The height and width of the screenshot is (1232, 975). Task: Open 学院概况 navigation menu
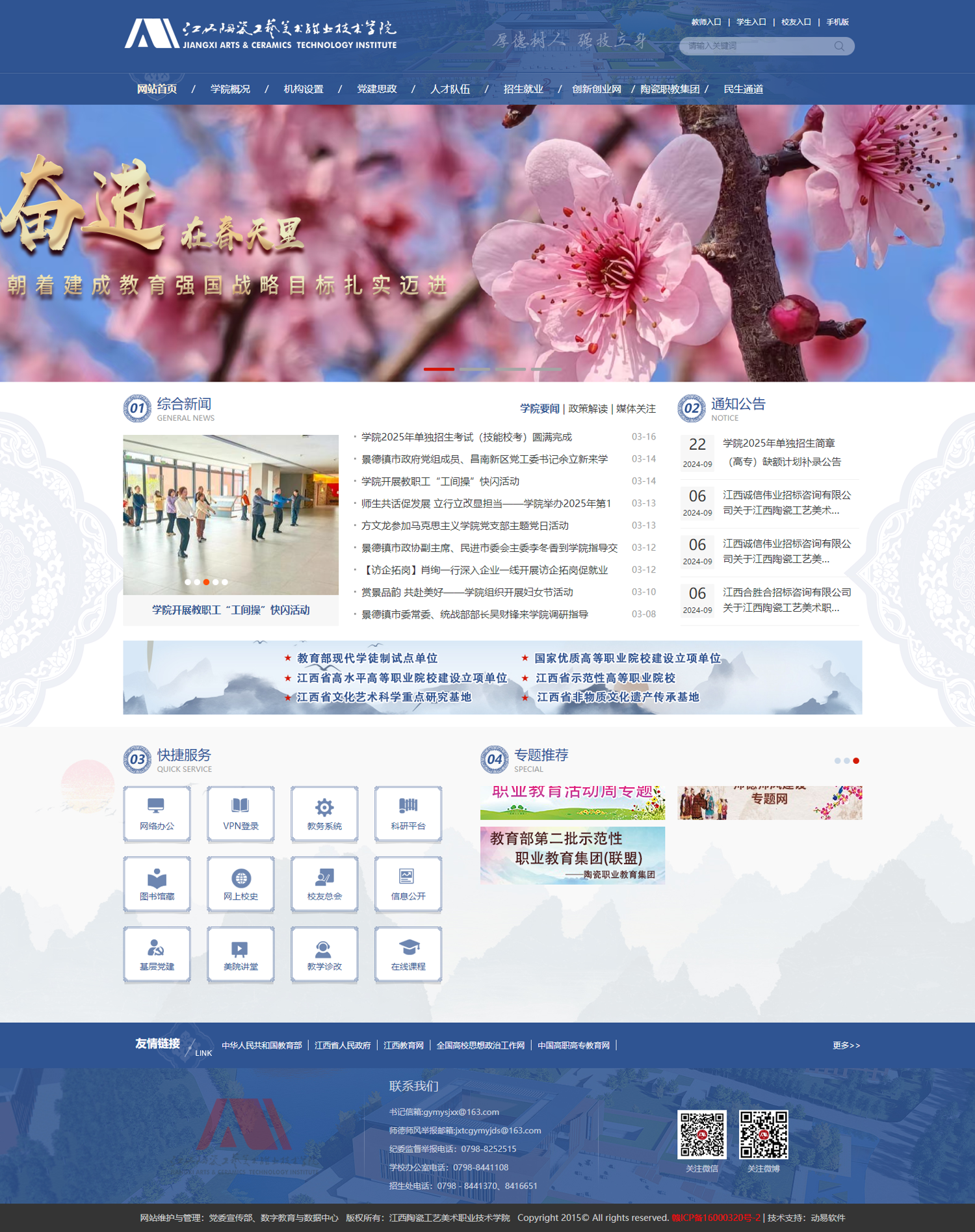click(x=230, y=89)
